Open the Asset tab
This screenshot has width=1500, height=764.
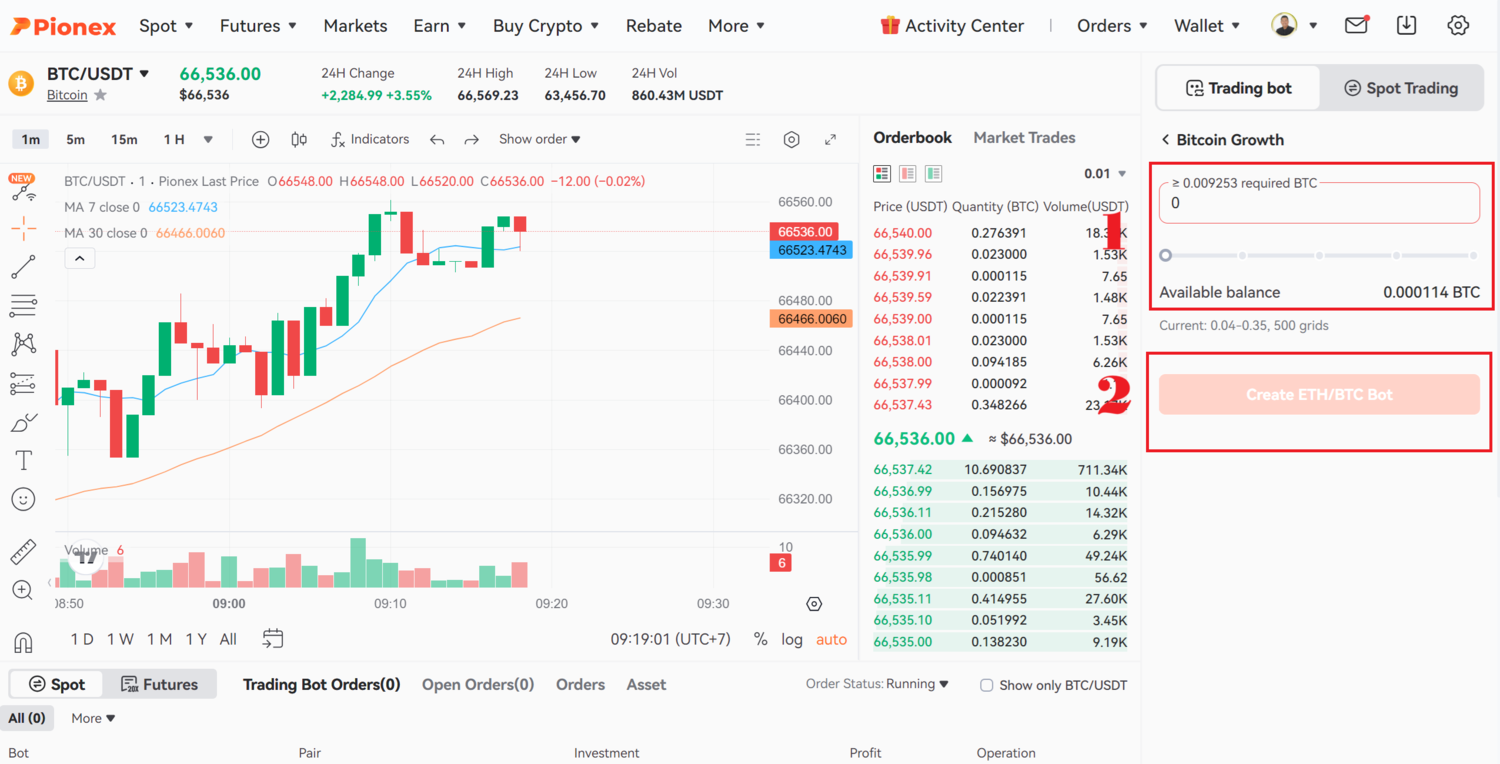tap(646, 685)
